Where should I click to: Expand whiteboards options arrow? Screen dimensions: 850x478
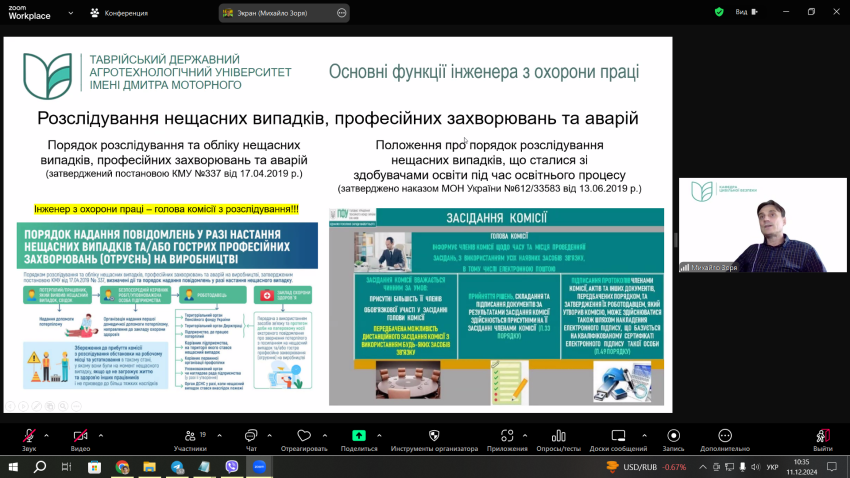coord(644,436)
